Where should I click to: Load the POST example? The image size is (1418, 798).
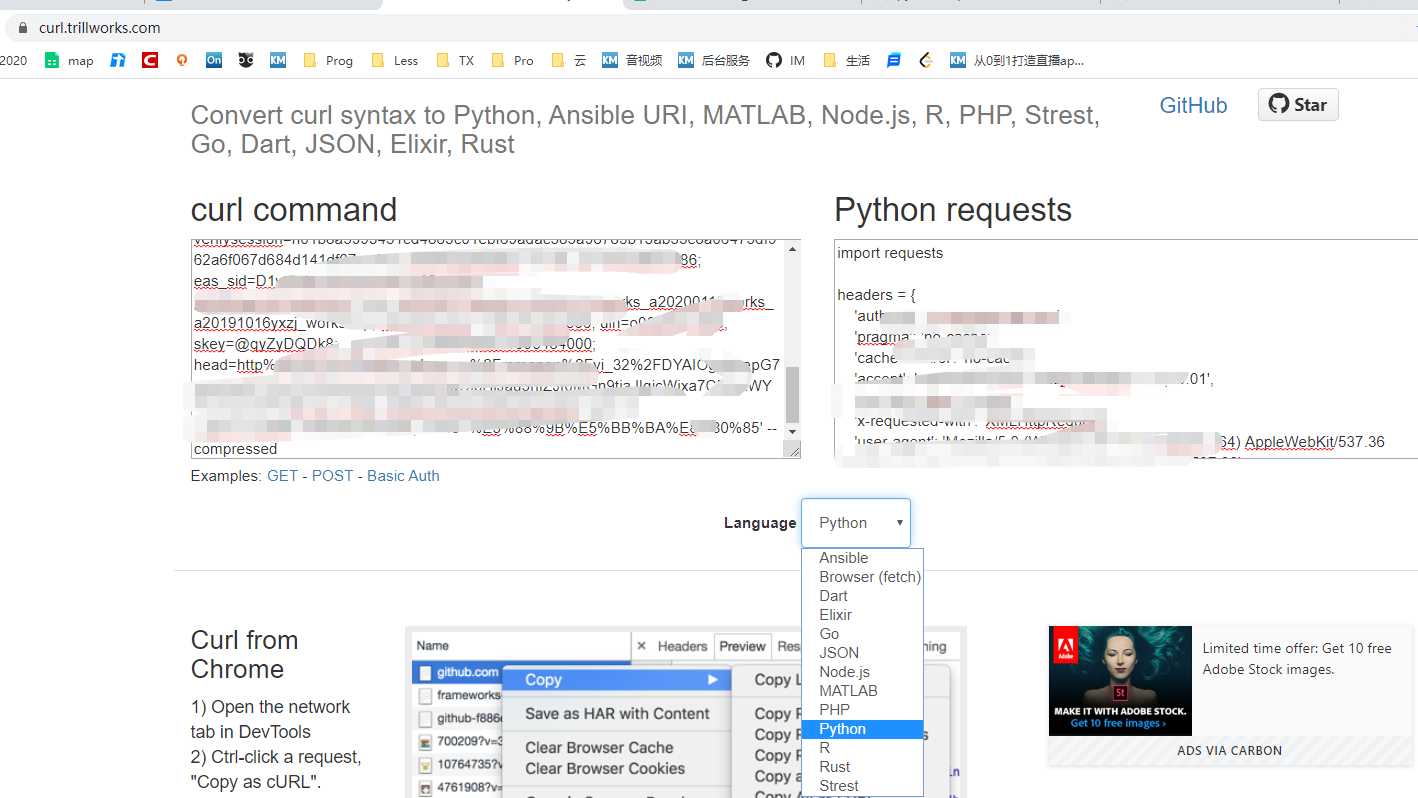(332, 476)
